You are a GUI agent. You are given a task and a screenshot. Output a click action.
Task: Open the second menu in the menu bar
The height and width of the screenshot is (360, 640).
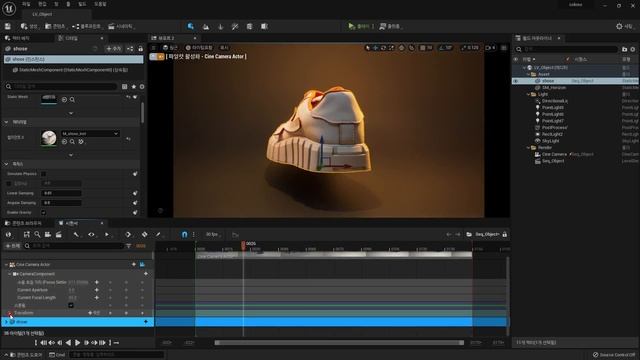pos(42,4)
